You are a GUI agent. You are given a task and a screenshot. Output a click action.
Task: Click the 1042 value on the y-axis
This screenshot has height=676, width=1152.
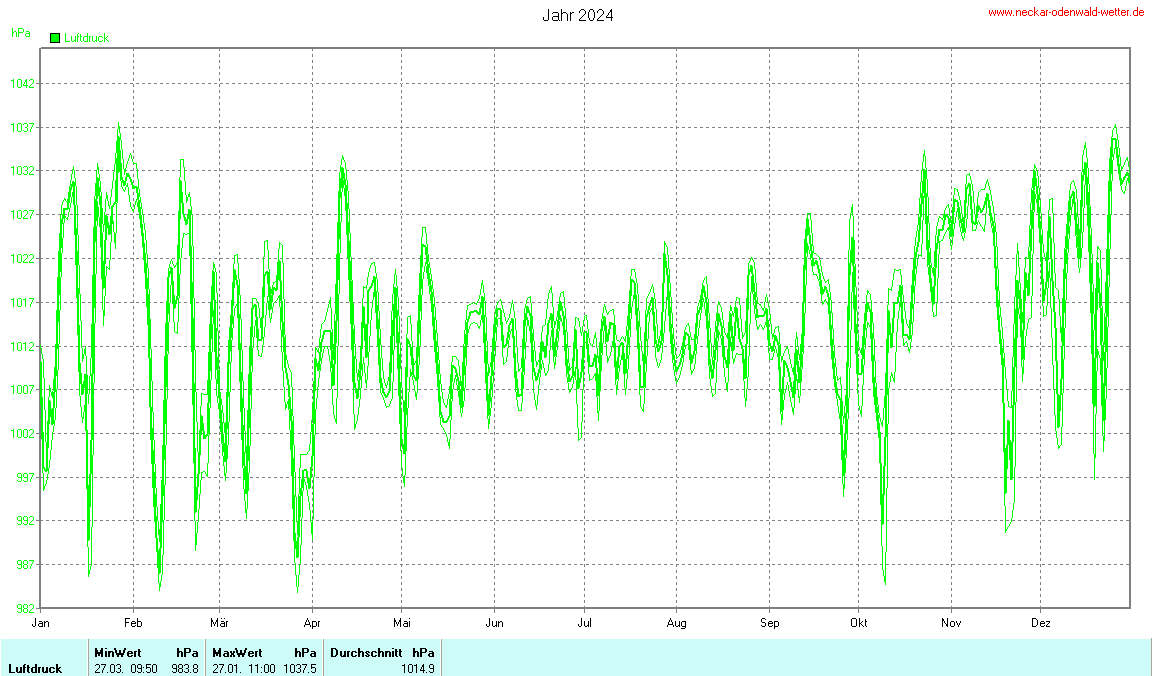tap(22, 84)
